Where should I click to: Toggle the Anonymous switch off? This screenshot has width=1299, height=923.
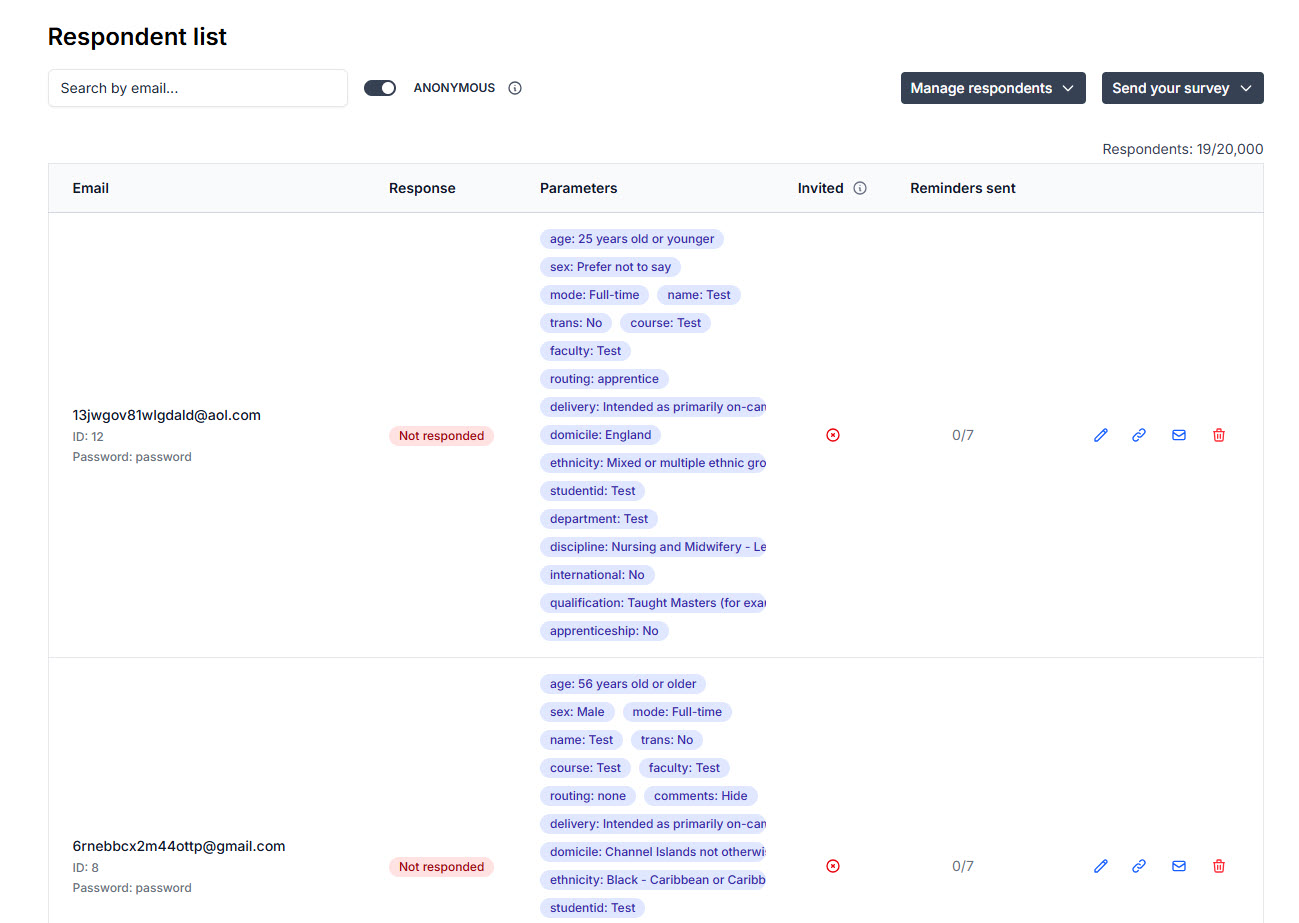[x=380, y=88]
